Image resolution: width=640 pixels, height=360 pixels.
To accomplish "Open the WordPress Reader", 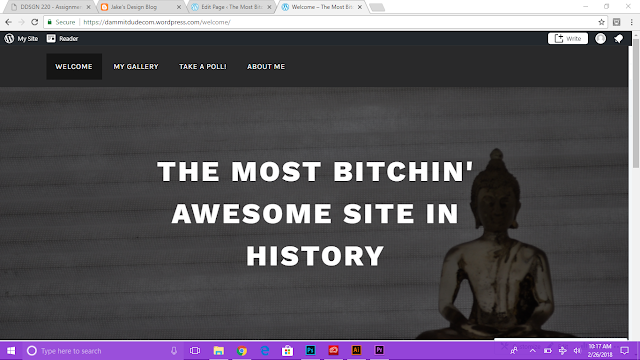I will pos(62,39).
